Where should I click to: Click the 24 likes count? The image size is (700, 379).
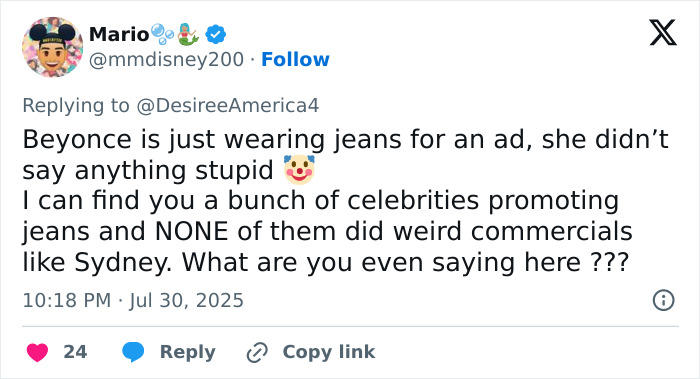click(75, 352)
